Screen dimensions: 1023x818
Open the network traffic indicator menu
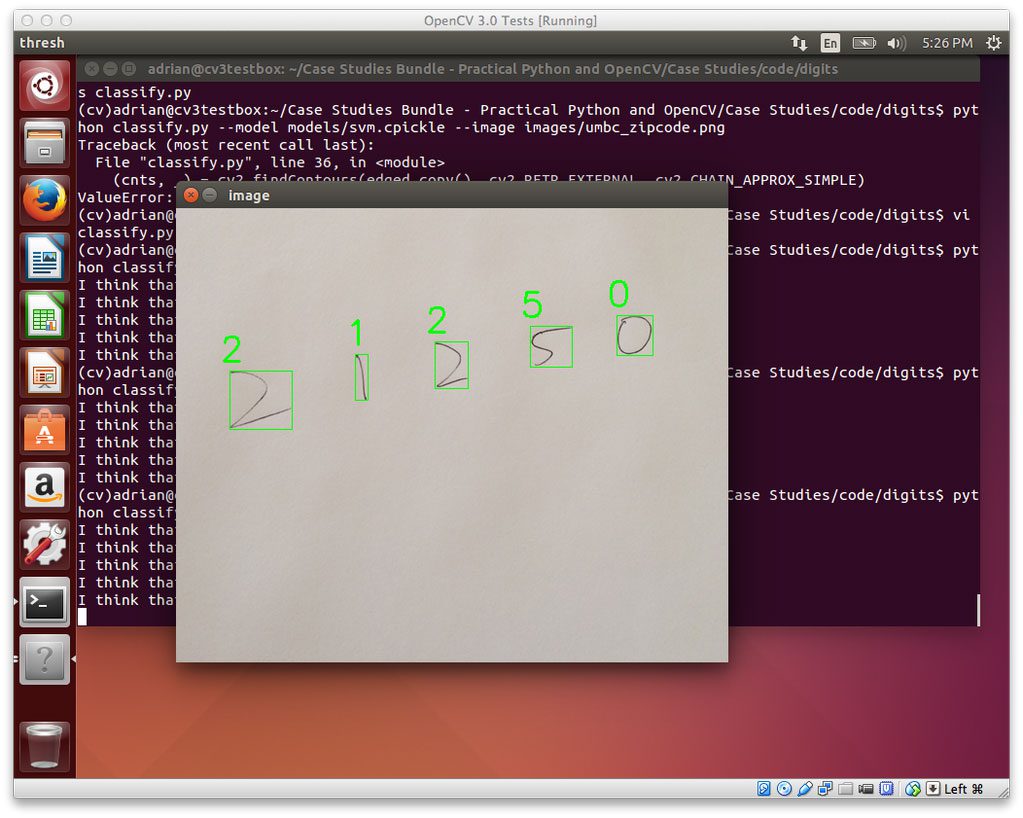click(x=800, y=43)
